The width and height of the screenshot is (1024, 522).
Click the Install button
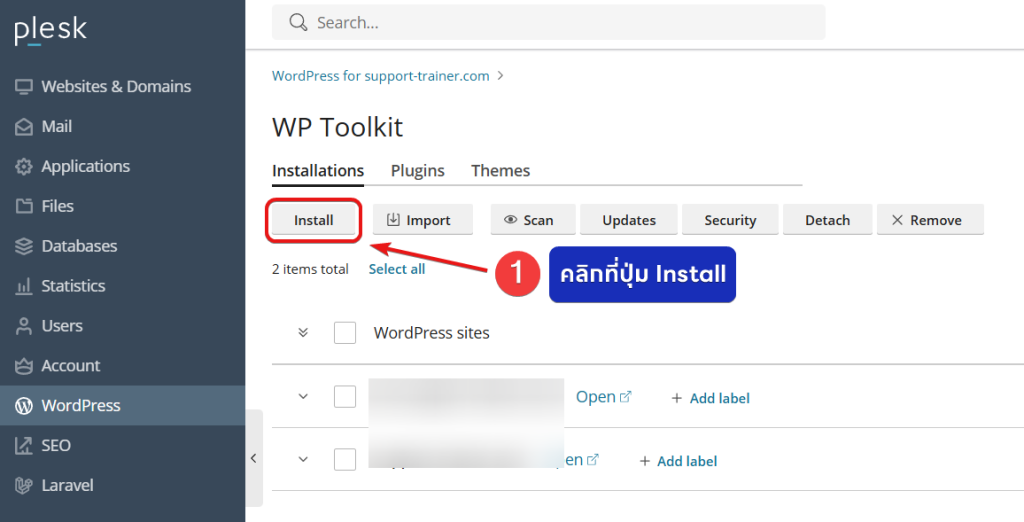click(314, 220)
